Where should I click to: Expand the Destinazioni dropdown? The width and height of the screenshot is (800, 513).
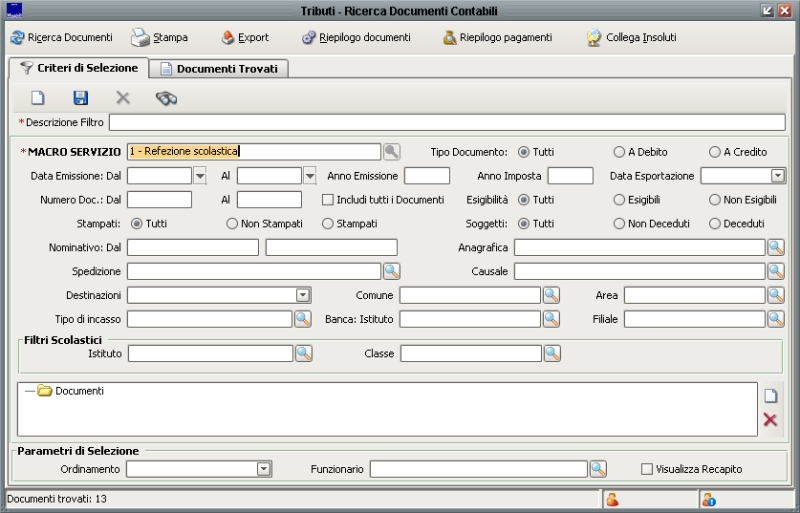point(303,295)
